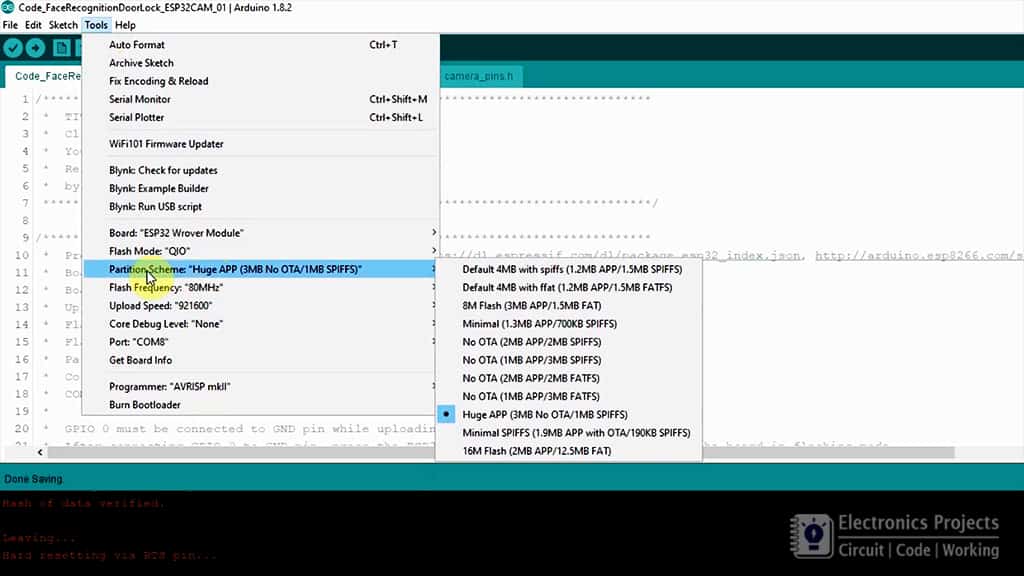Close the open Tools menu
Image resolution: width=1024 pixels, height=576 pixels.
click(96, 25)
